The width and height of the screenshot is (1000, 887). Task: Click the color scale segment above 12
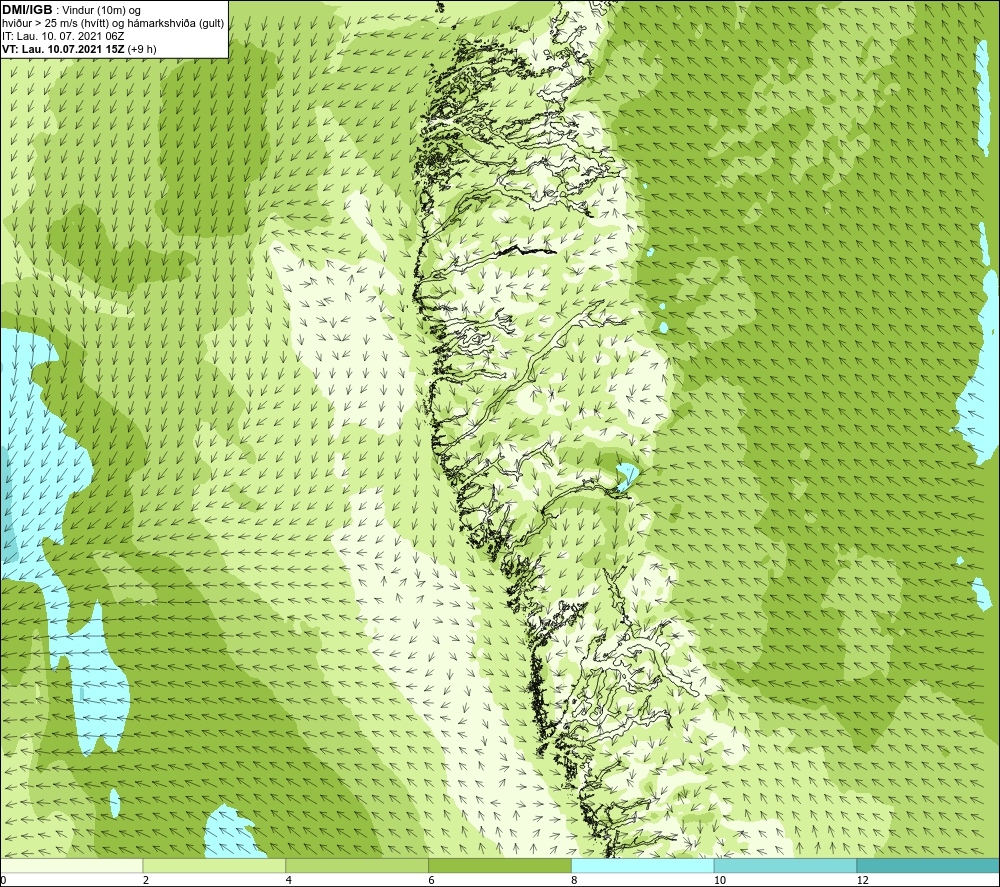coord(928,865)
